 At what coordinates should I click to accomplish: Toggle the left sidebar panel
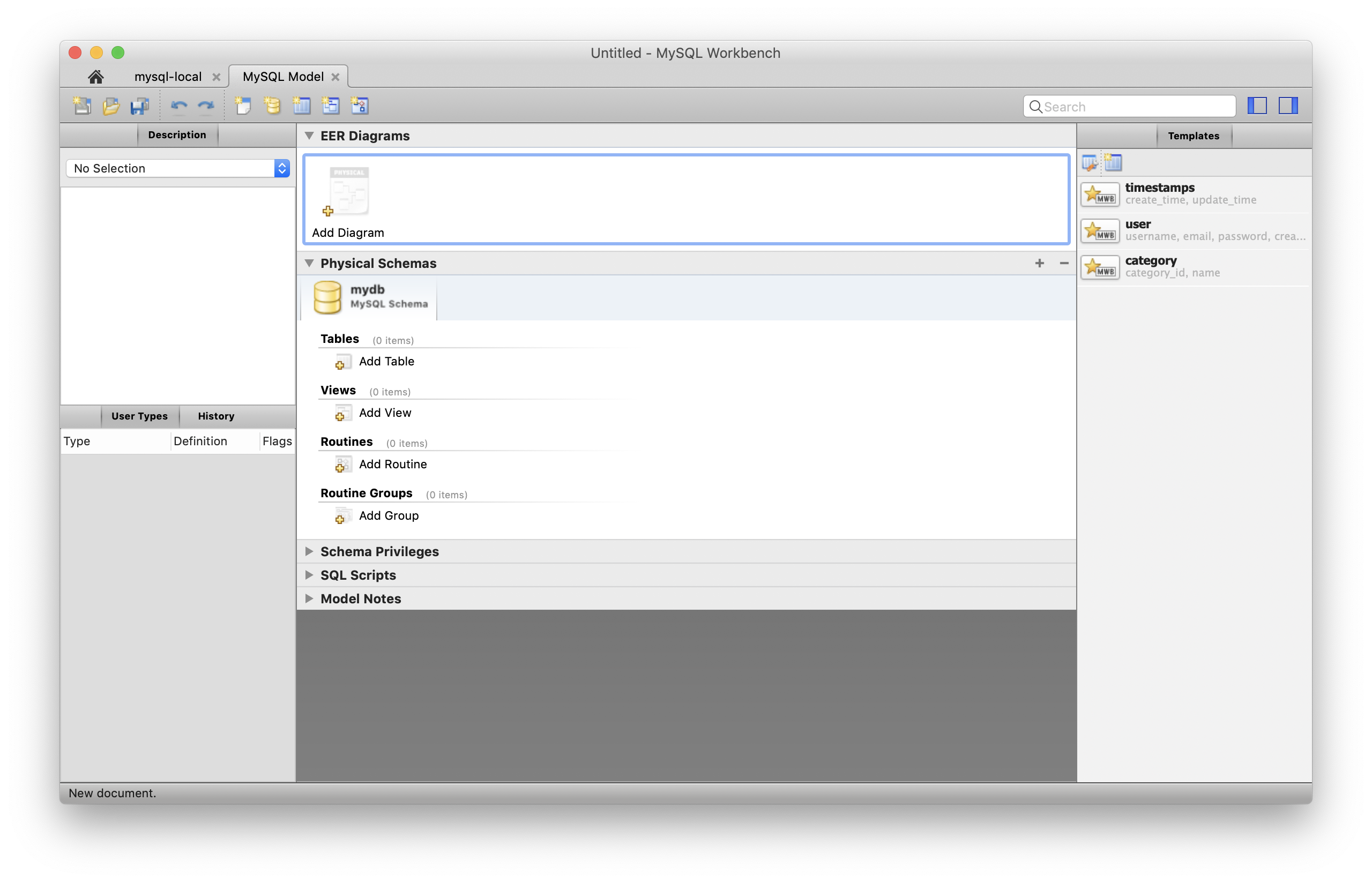[1257, 106]
